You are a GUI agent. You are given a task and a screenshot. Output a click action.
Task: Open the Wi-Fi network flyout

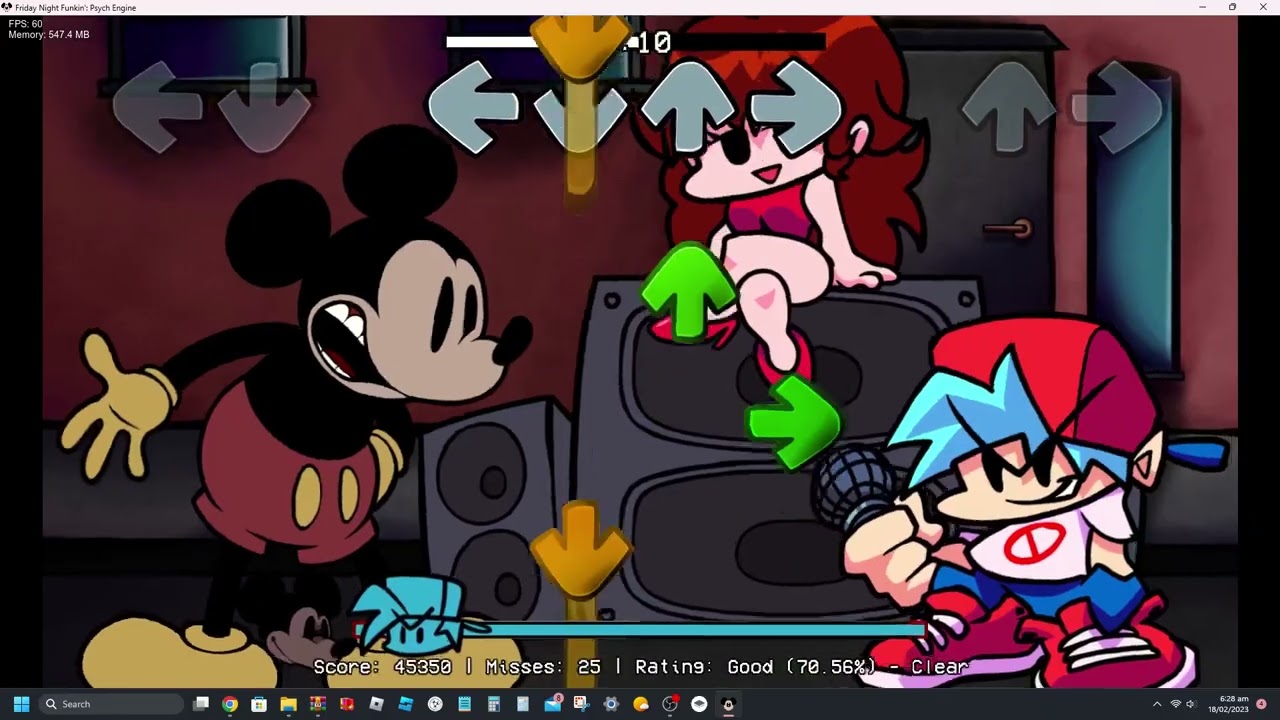coord(1176,704)
